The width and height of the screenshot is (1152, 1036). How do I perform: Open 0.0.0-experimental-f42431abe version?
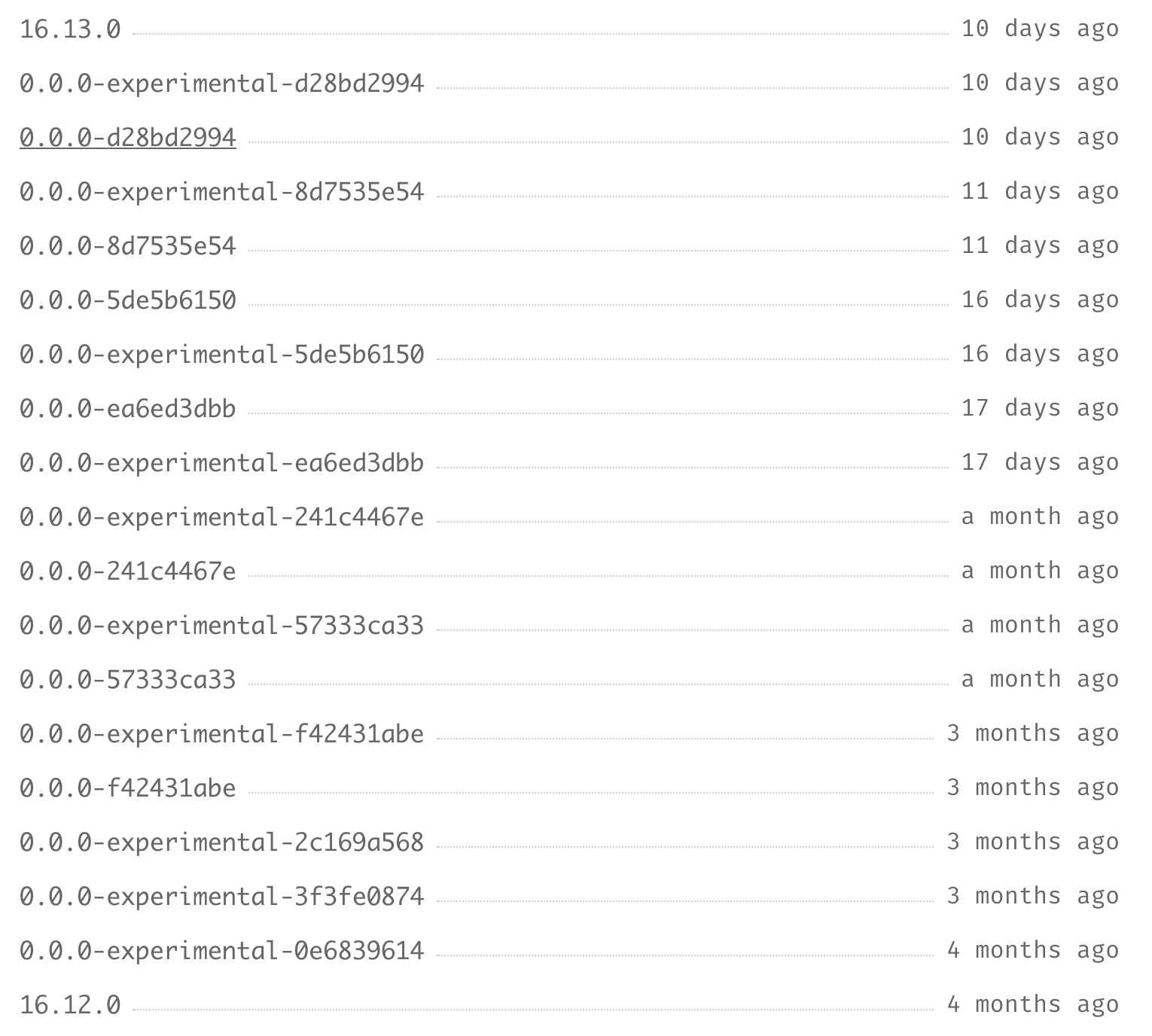[x=221, y=734]
